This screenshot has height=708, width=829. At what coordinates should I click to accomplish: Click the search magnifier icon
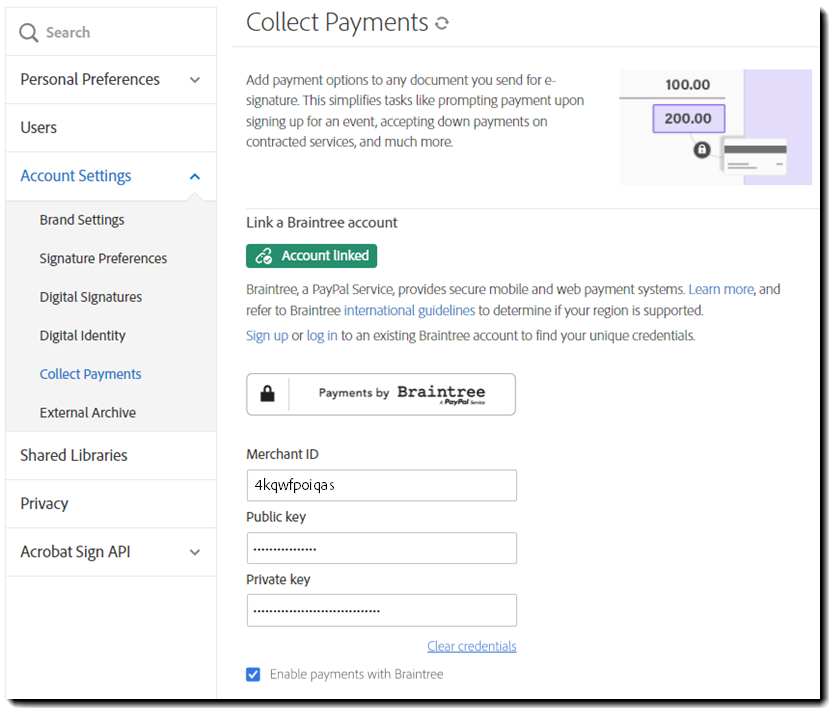[29, 33]
